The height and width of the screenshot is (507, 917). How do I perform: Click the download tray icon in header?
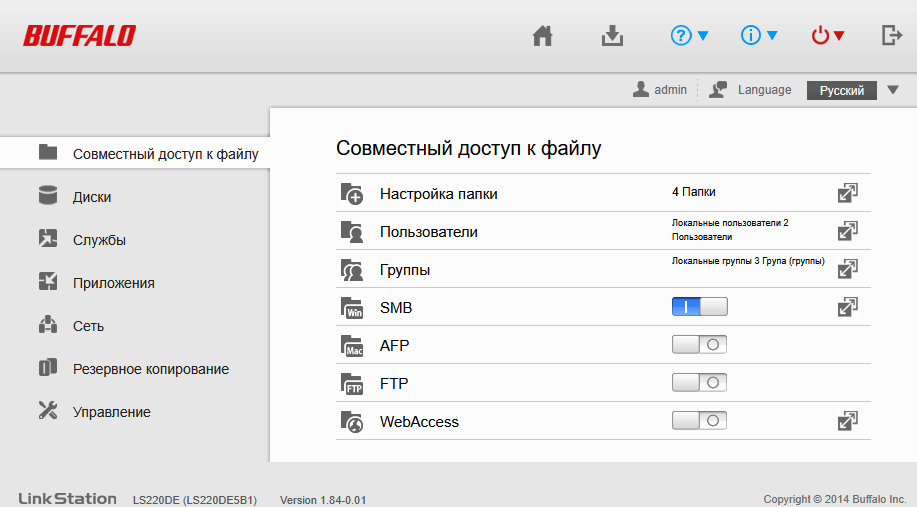coord(612,36)
